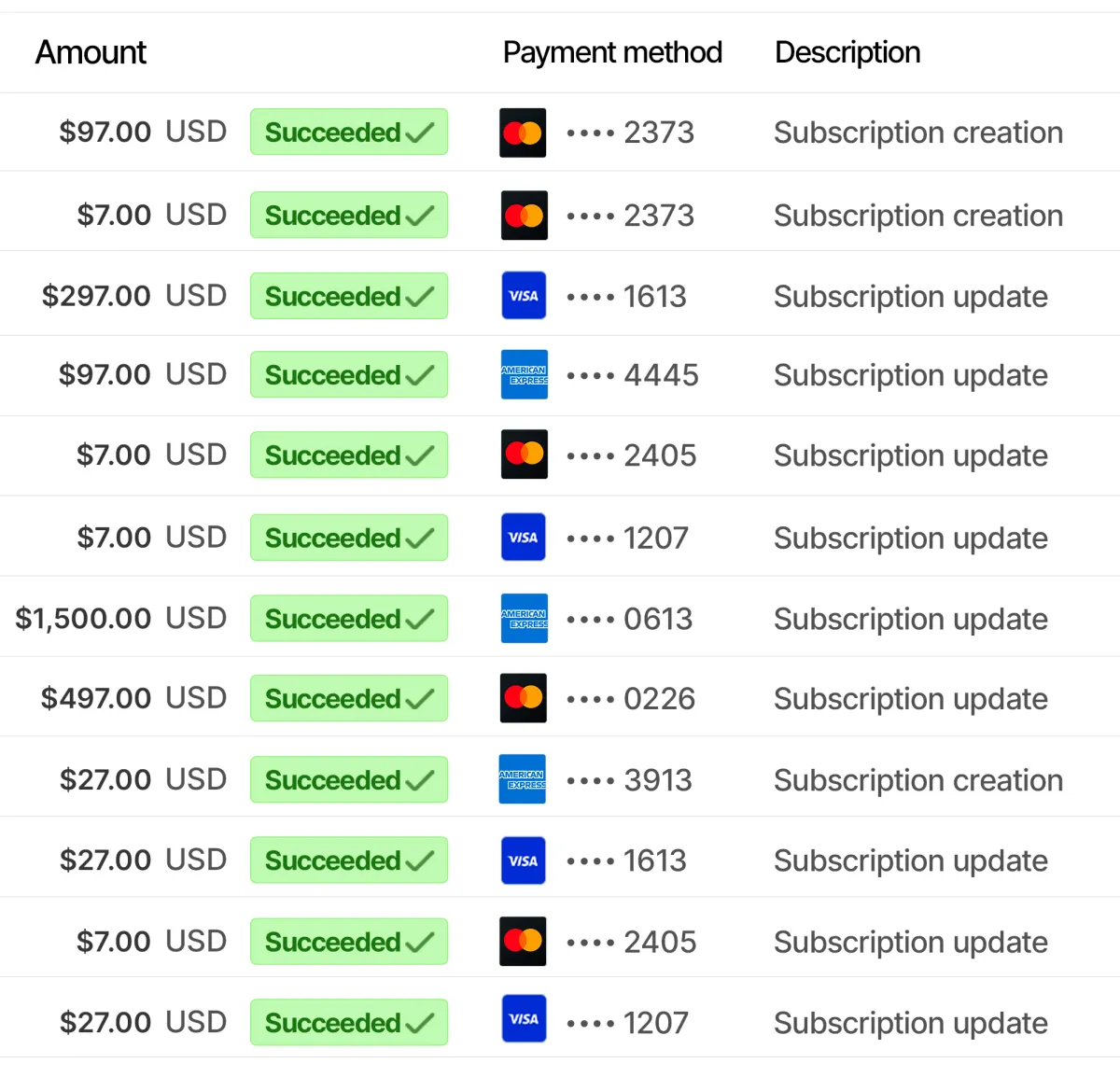The width and height of the screenshot is (1120, 1077).
Task: Select card number ending 0226
Action: pyautogui.click(x=659, y=699)
